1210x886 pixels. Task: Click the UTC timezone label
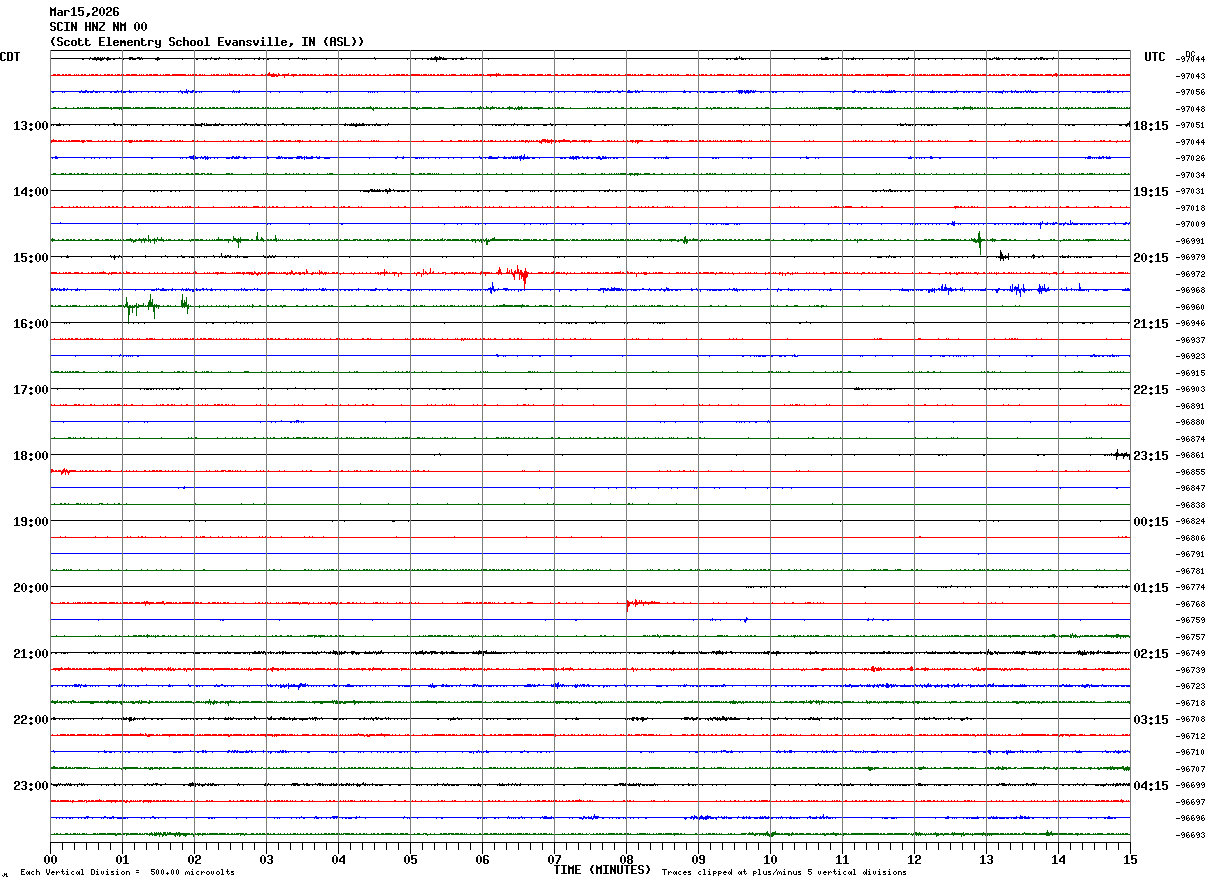(x=1155, y=57)
